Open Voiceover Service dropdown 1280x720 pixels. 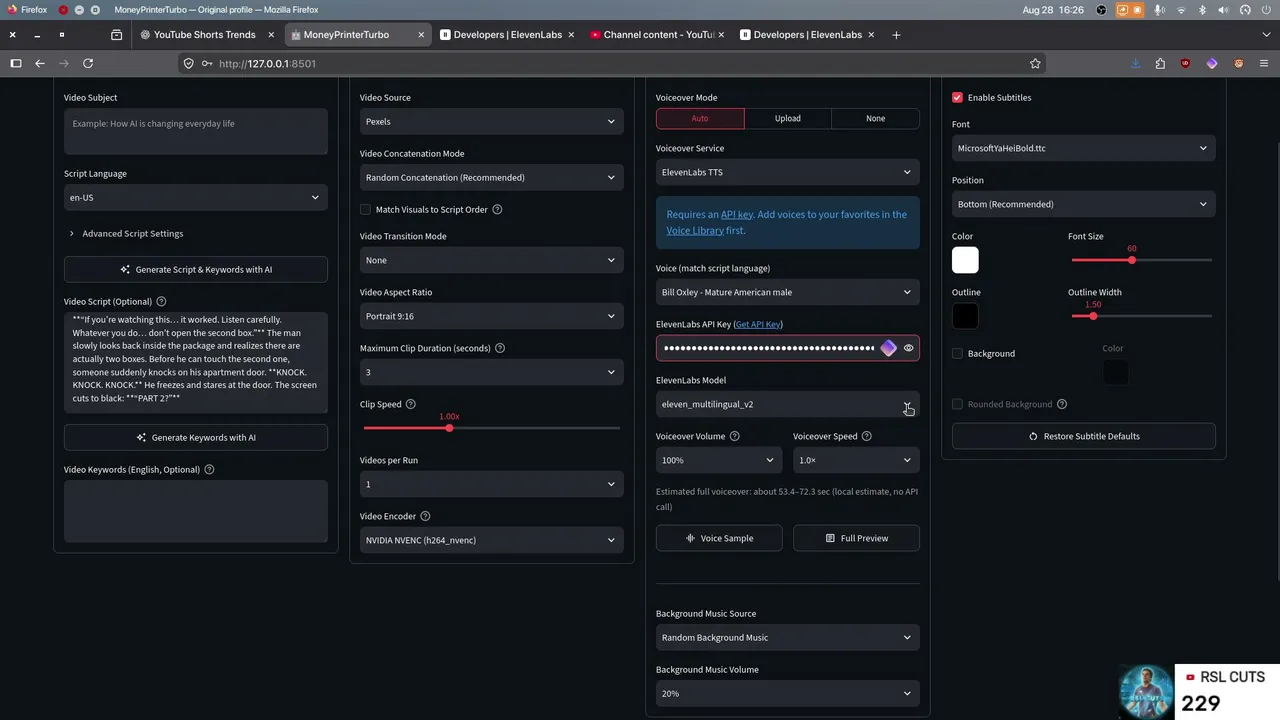(x=788, y=172)
